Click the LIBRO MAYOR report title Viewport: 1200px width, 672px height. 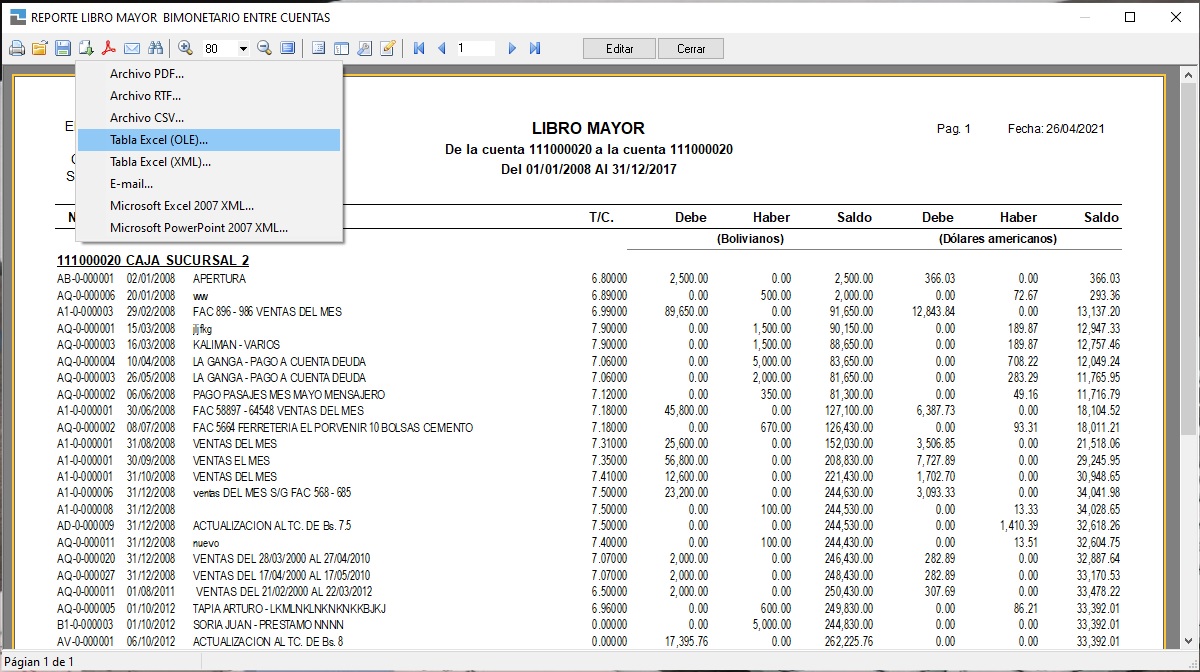click(x=588, y=128)
